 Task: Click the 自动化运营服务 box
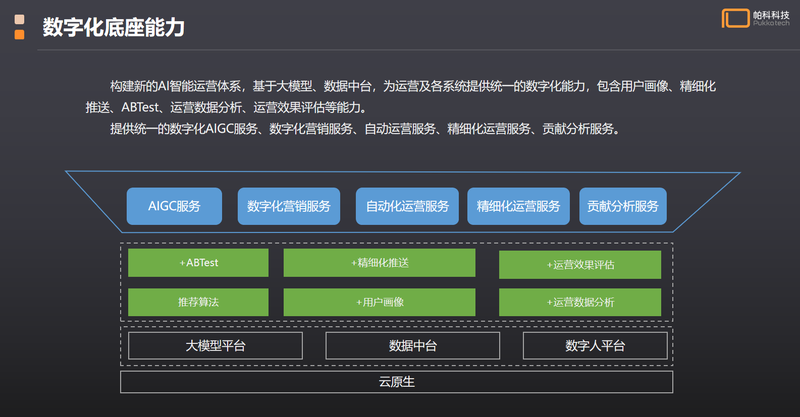(x=407, y=206)
